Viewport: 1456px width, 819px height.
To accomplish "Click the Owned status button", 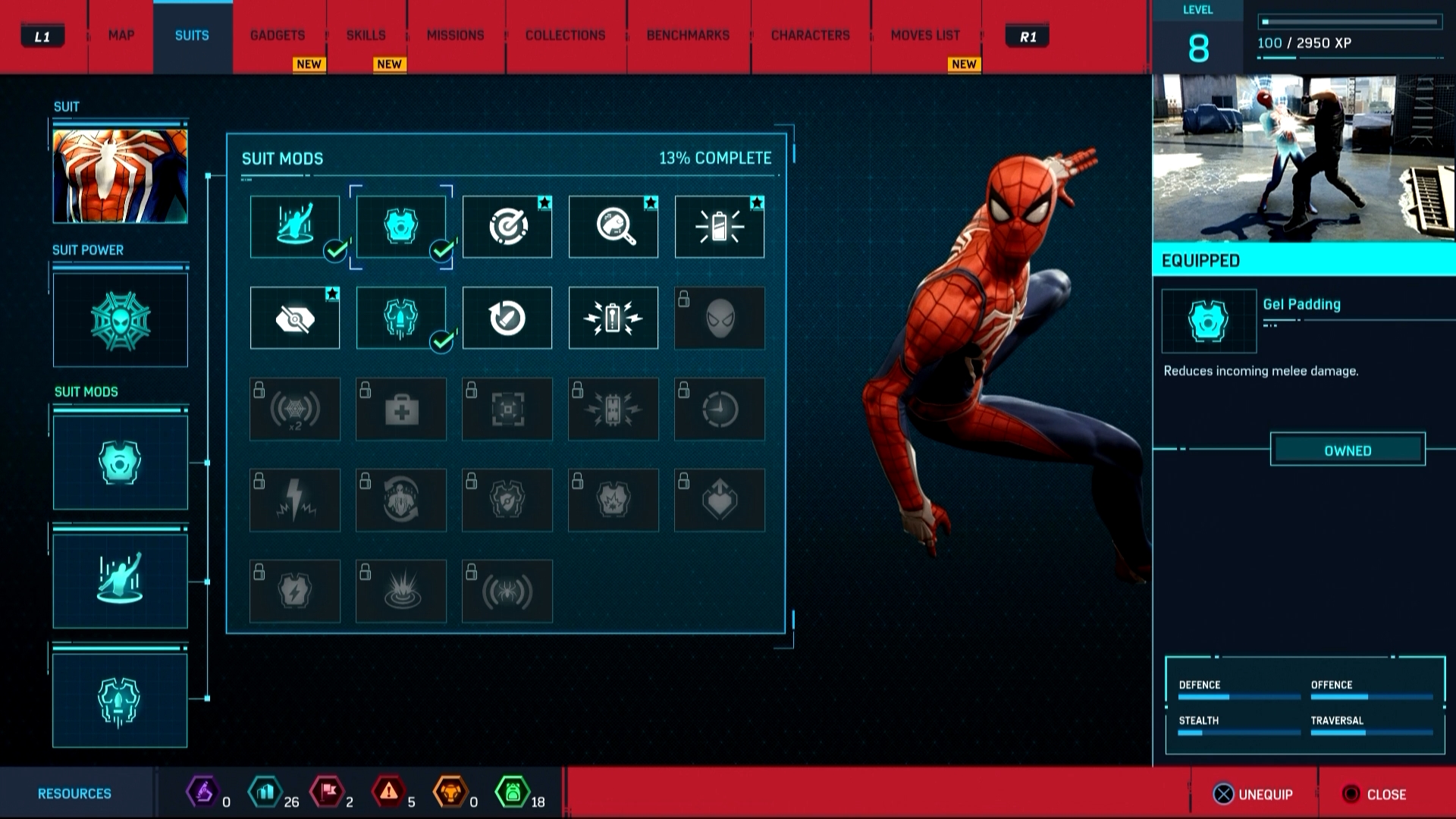I will pos(1348,450).
